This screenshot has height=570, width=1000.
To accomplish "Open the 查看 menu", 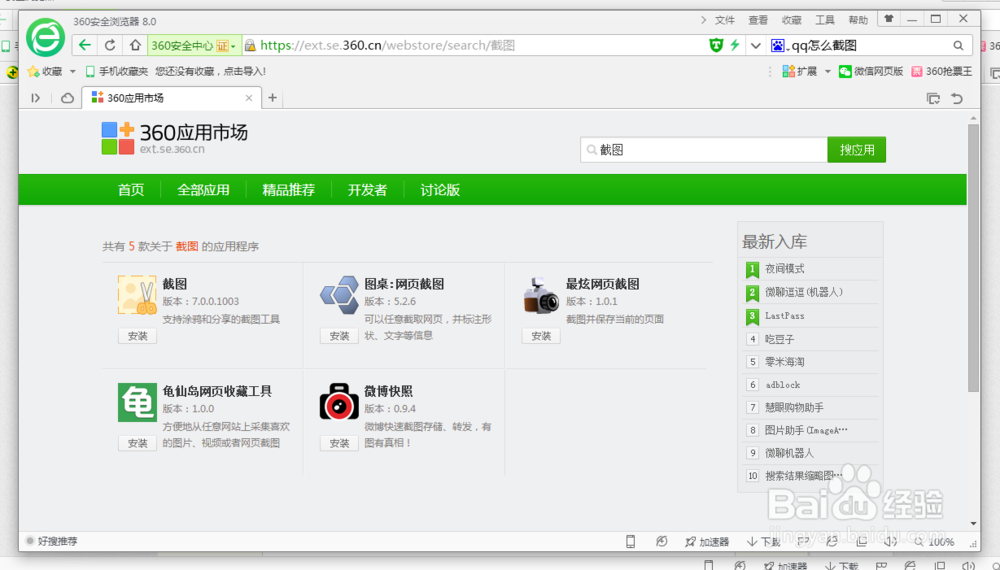I will click(x=758, y=20).
